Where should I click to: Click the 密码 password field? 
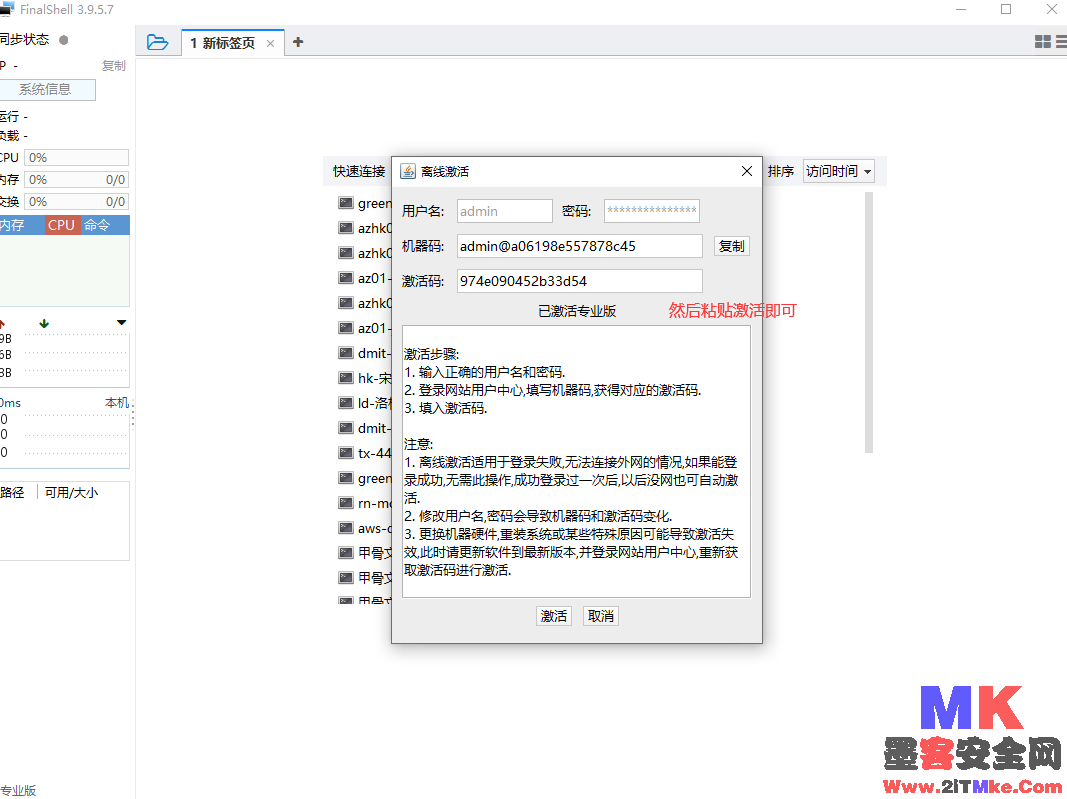[651, 211]
